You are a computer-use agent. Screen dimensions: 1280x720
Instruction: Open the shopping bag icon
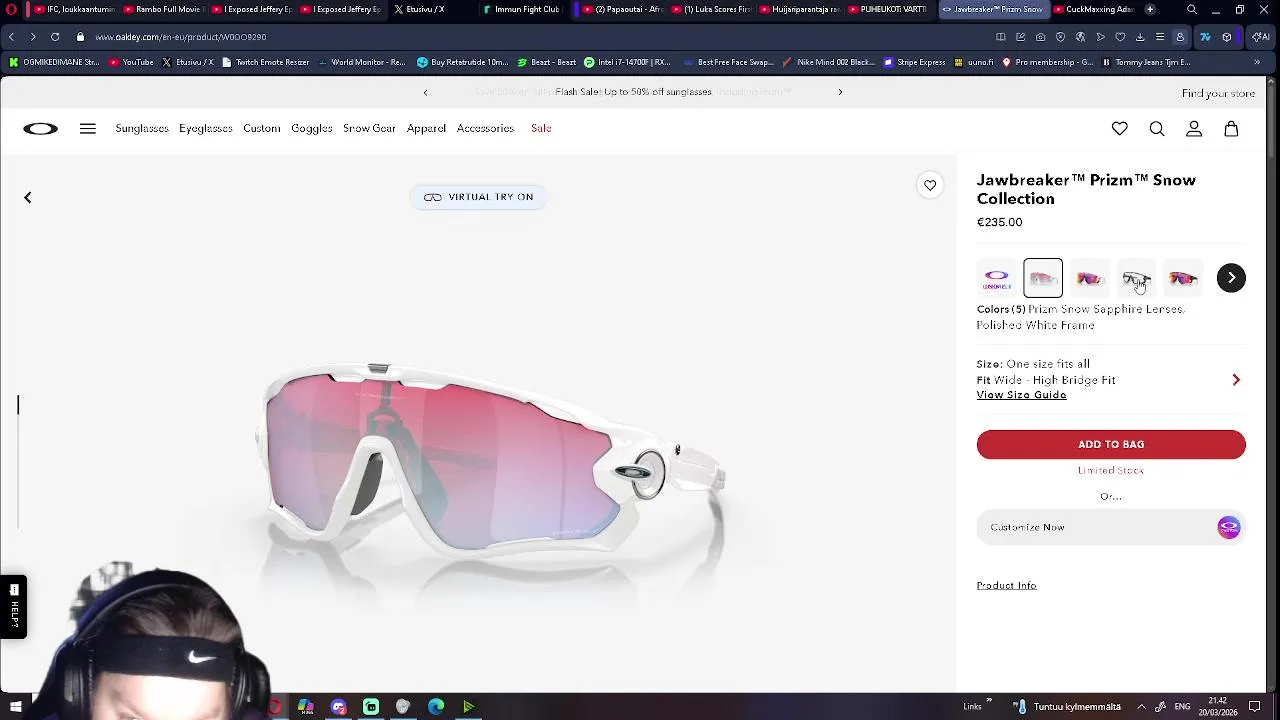(x=1231, y=128)
